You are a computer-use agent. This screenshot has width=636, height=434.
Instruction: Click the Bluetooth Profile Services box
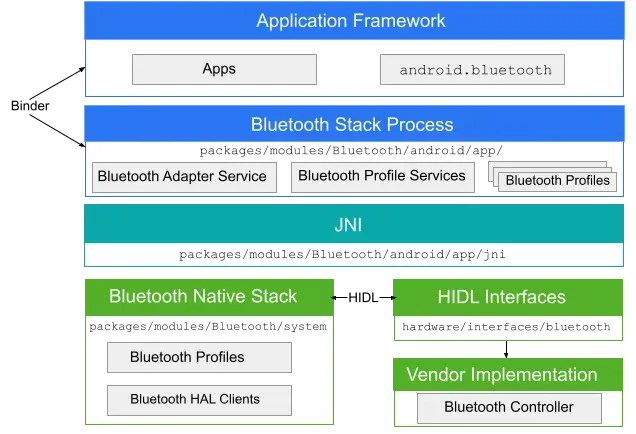coord(382,177)
